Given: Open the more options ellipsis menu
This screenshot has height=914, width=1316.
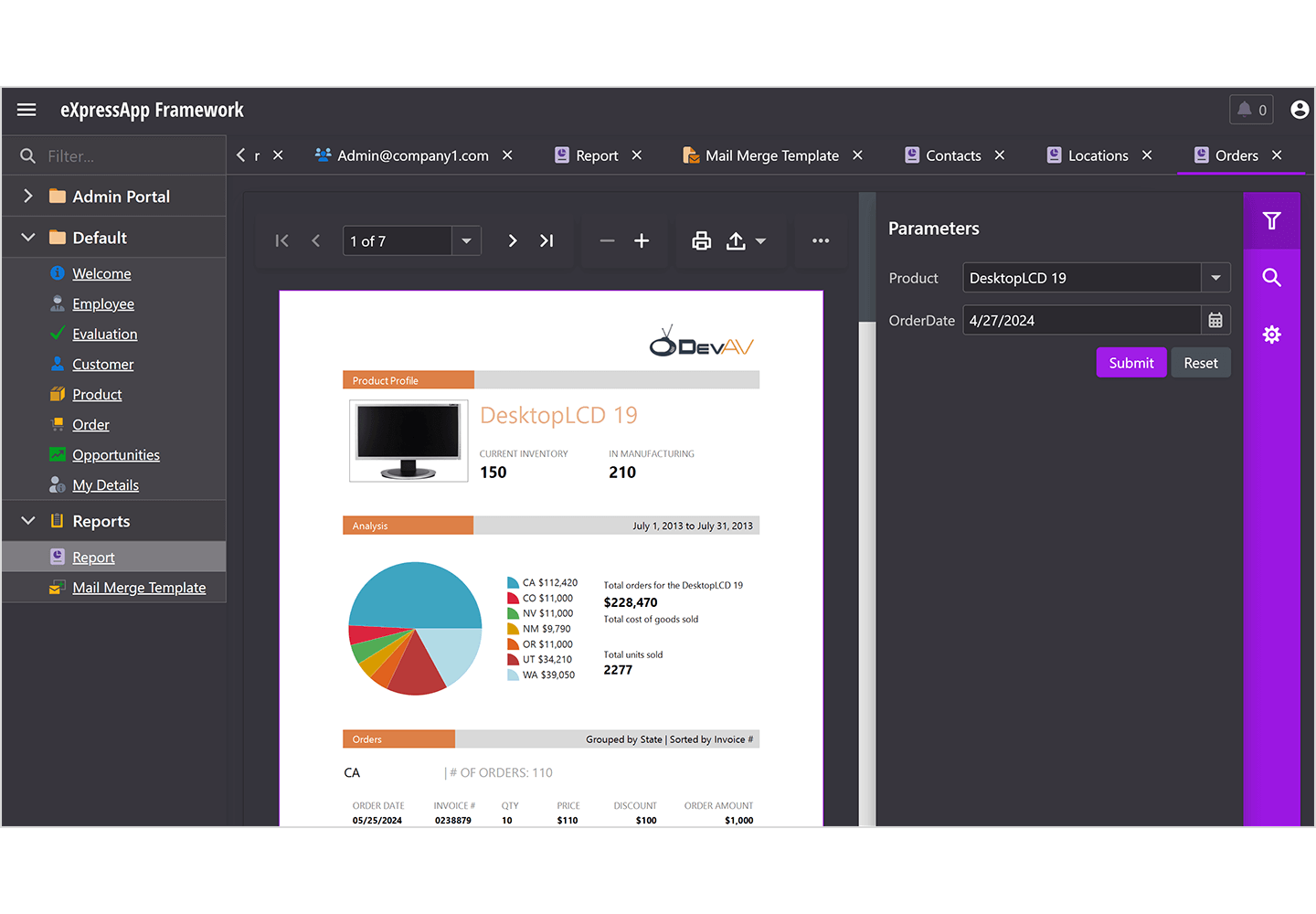Looking at the screenshot, I should [820, 240].
